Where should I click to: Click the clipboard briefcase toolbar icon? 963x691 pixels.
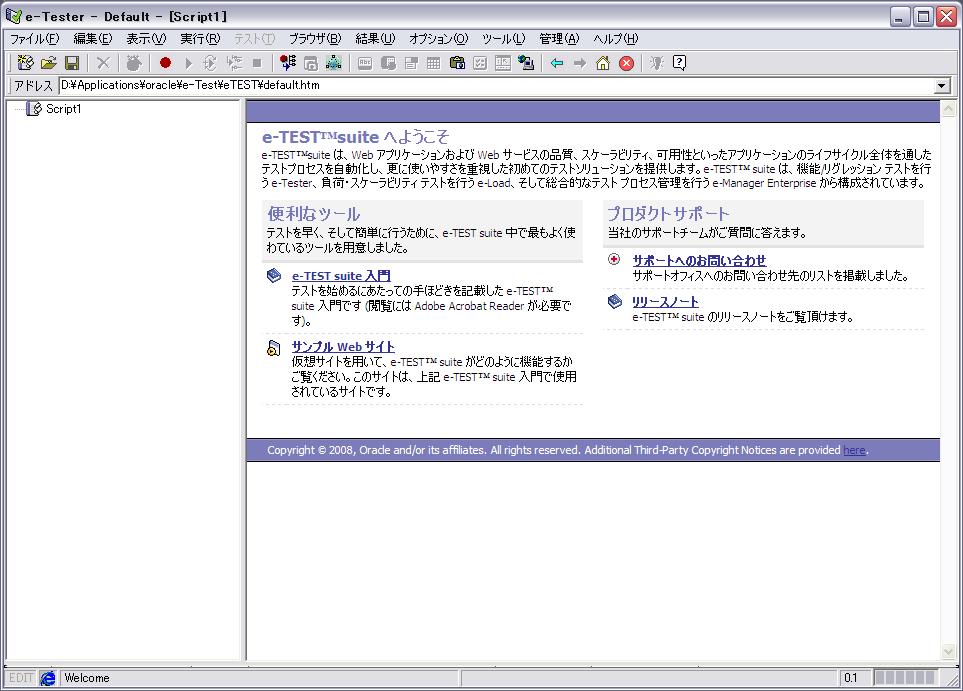click(x=457, y=63)
